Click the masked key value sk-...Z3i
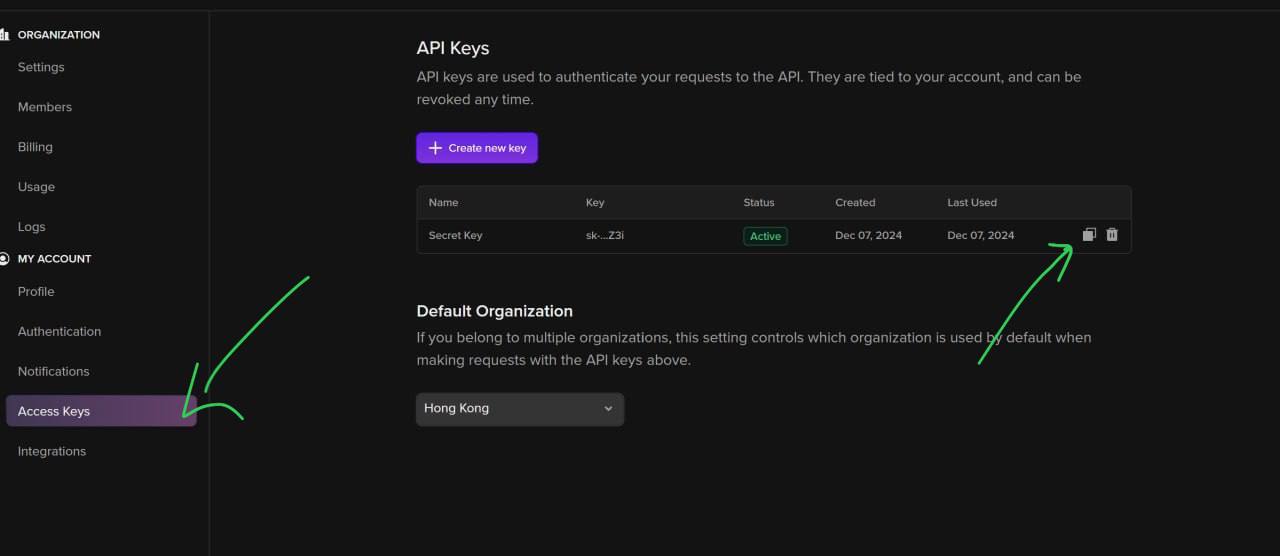Image resolution: width=1280 pixels, height=556 pixels. pyautogui.click(x=605, y=236)
